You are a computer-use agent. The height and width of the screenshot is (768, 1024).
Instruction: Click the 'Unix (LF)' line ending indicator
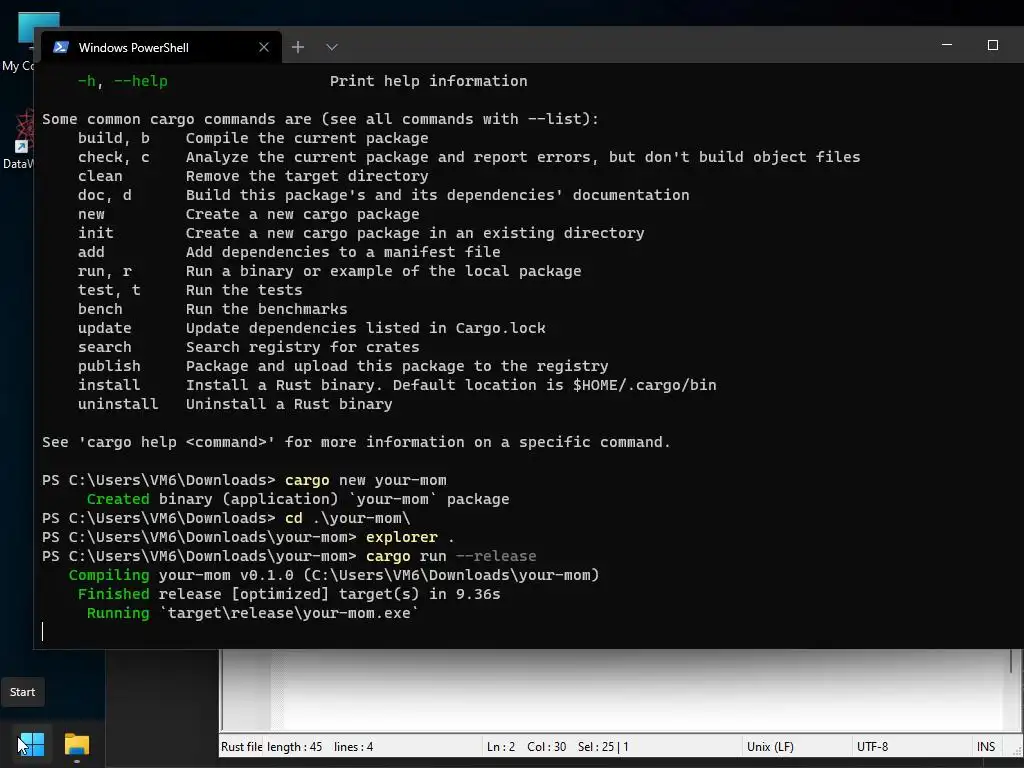click(x=770, y=746)
